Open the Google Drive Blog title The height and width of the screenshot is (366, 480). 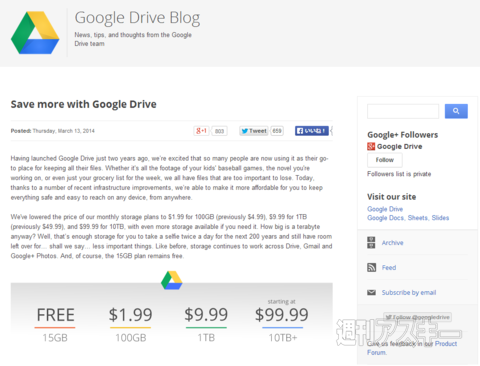[x=137, y=18]
